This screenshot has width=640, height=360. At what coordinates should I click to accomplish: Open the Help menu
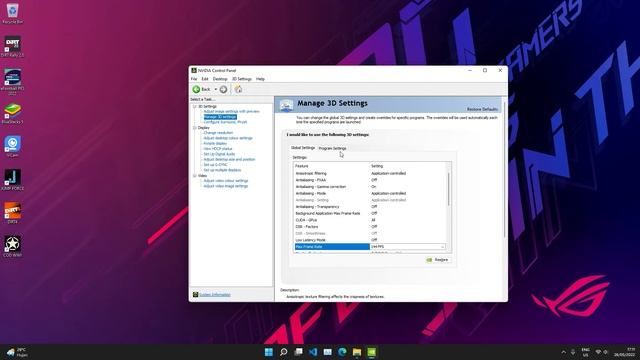tap(260, 79)
